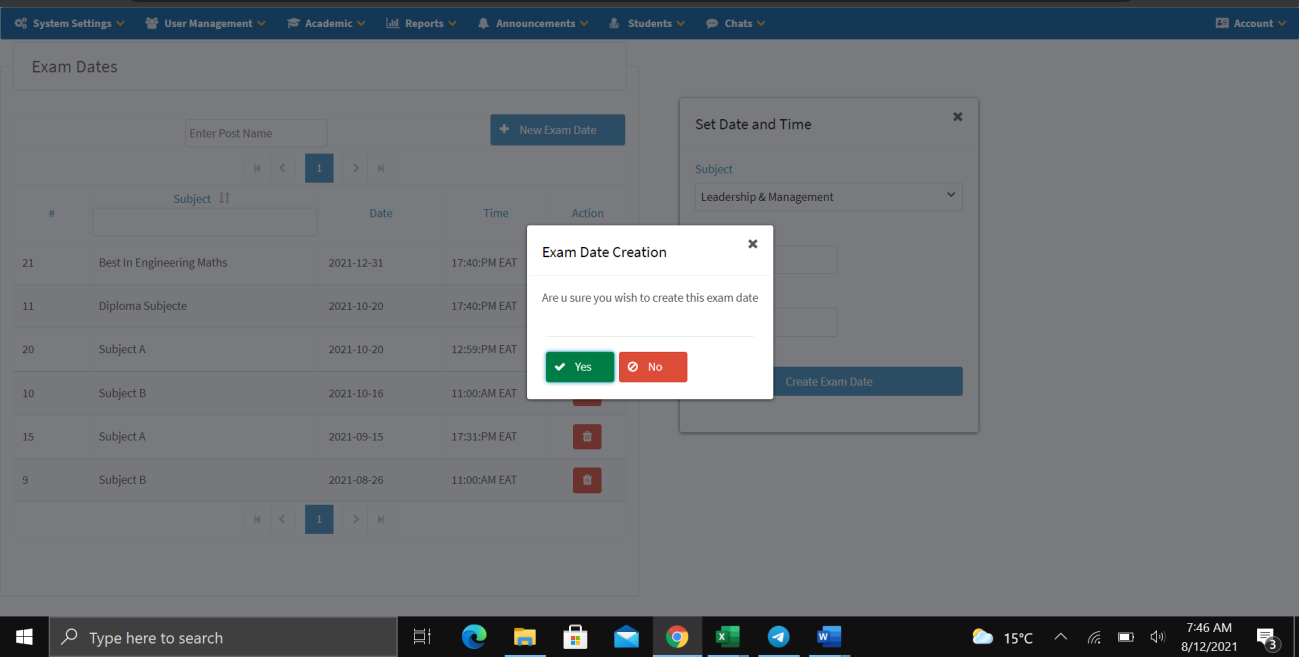
Task: Open Telegram from the taskbar
Action: pos(778,637)
